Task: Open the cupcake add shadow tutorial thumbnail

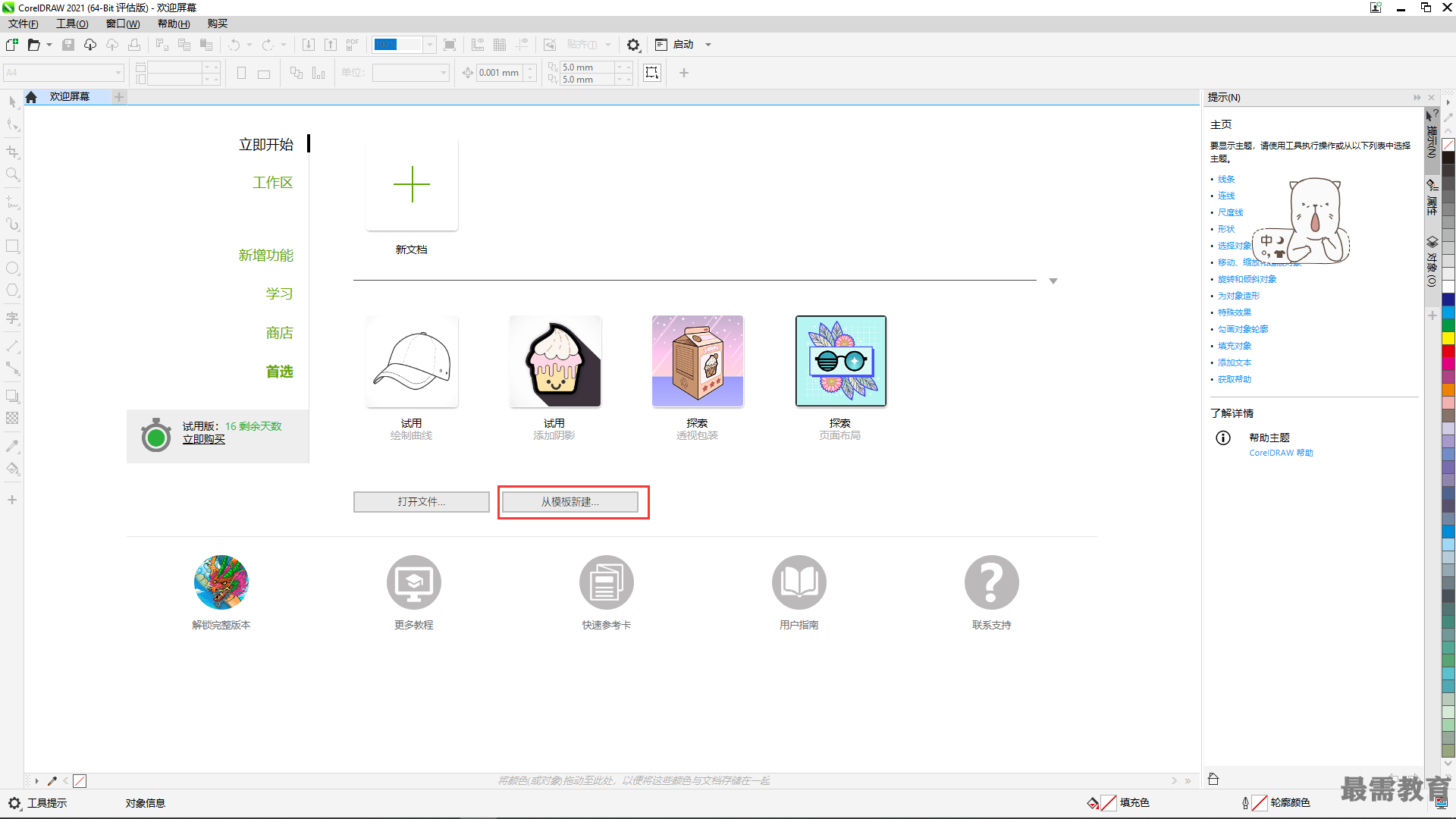Action: (x=556, y=362)
